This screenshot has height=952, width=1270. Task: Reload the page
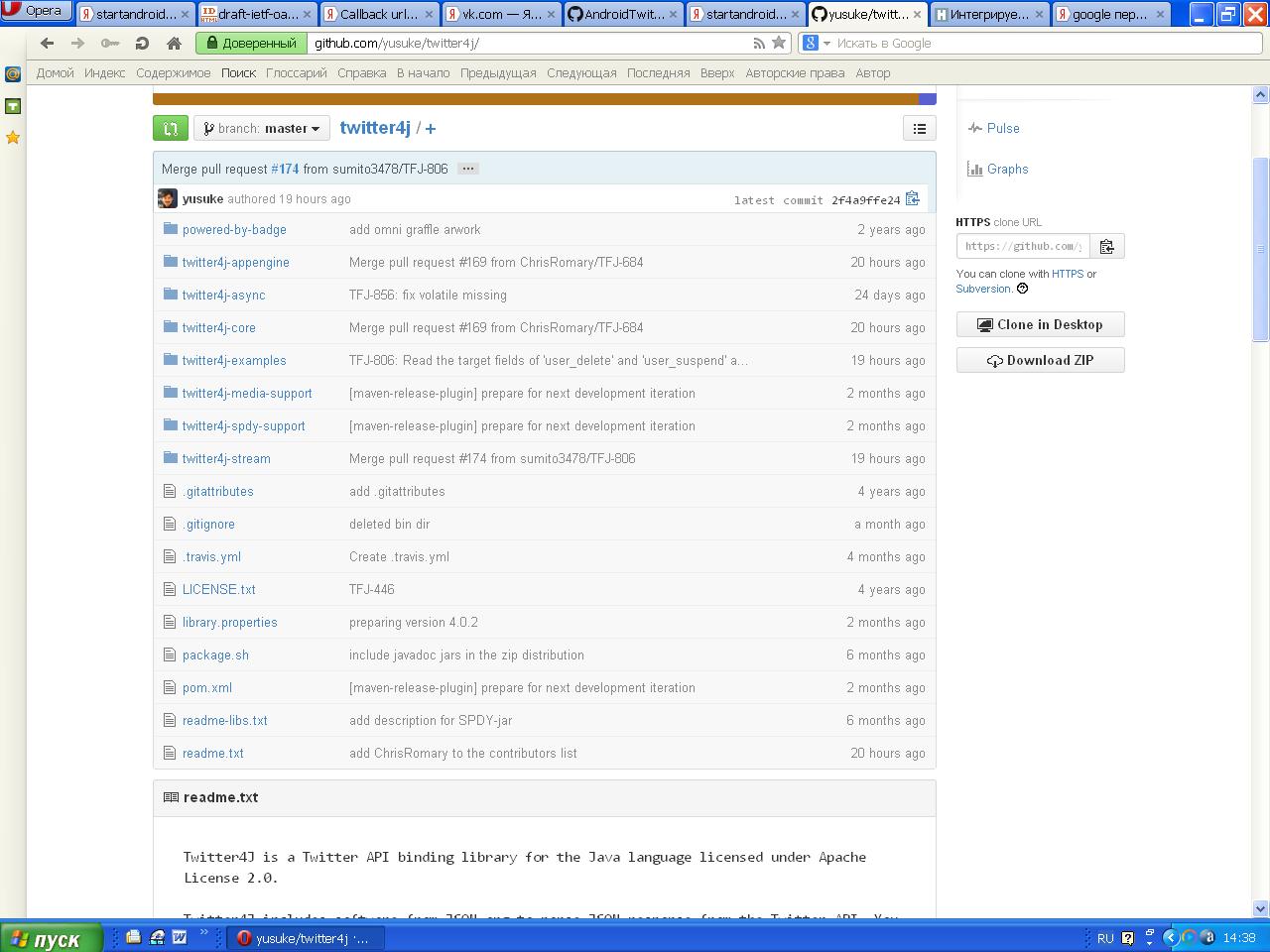(x=142, y=43)
